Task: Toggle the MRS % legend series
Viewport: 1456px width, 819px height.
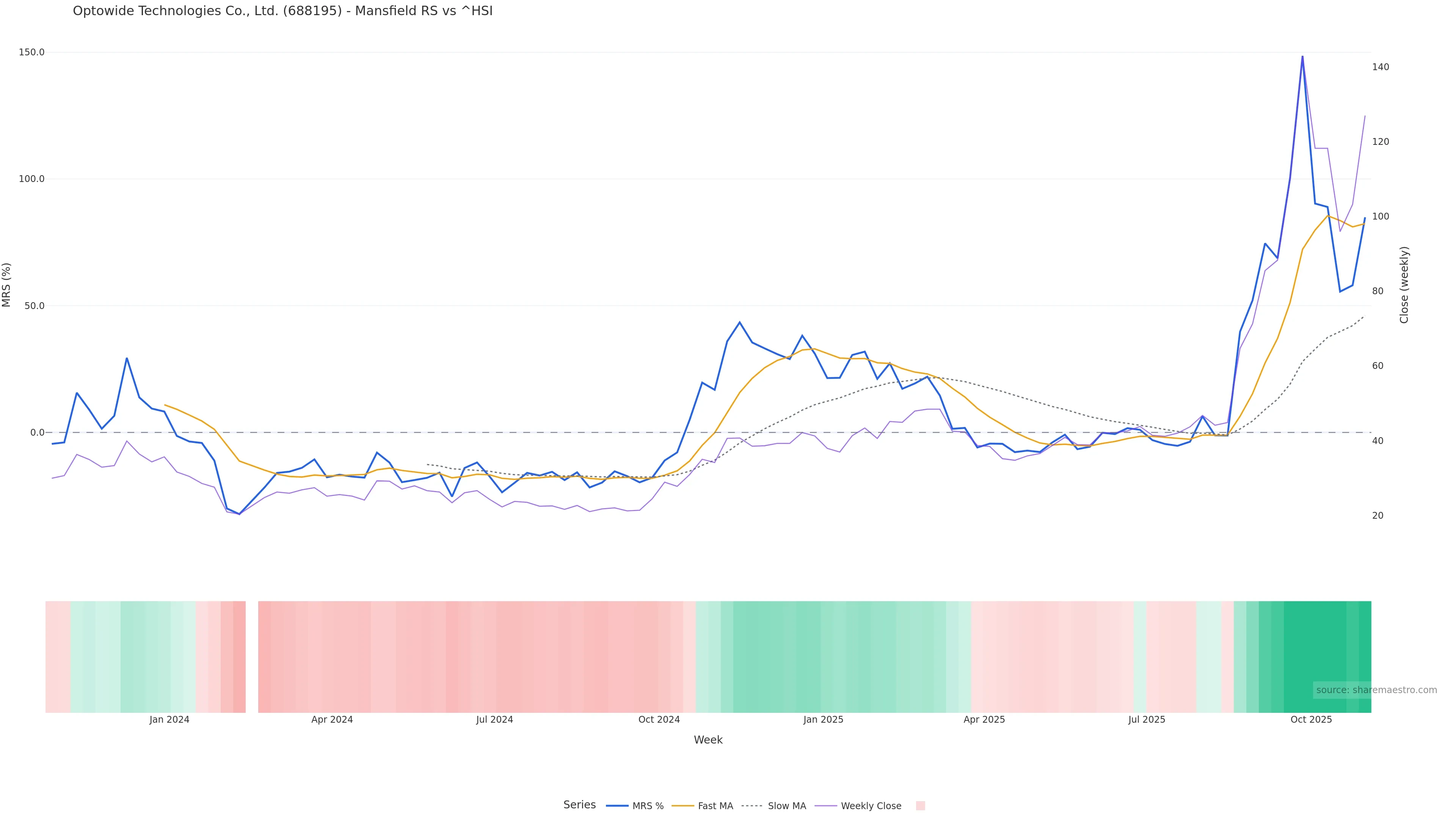Action: point(648,806)
